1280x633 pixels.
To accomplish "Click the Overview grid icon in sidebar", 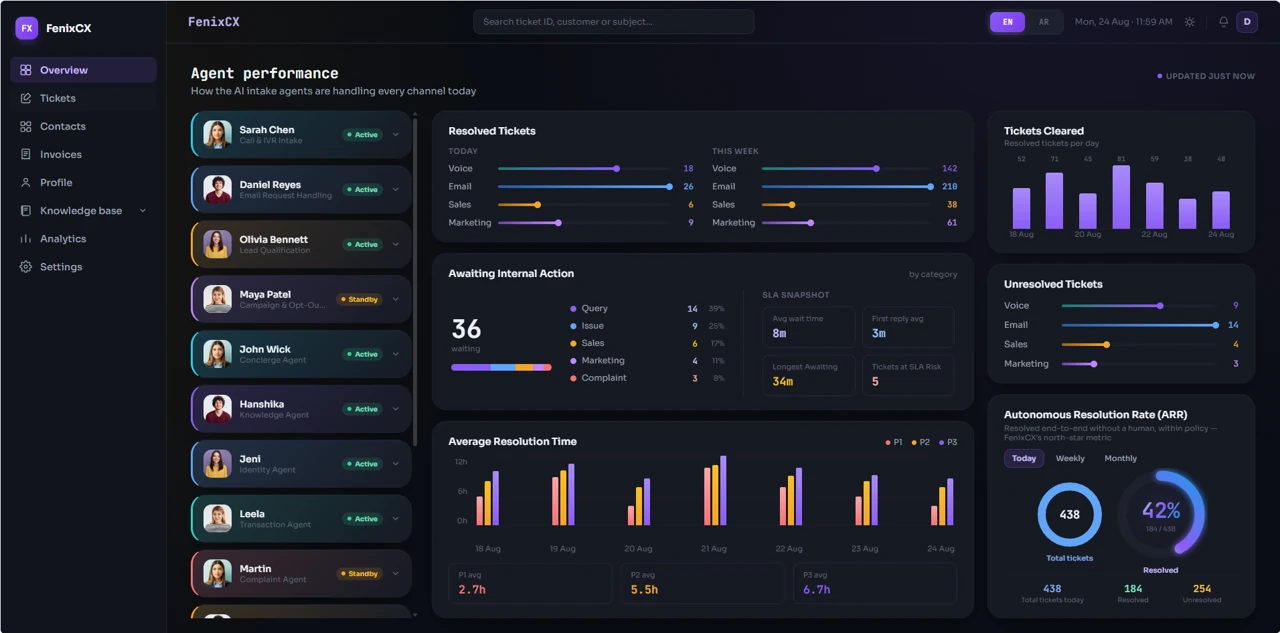I will (x=26, y=70).
